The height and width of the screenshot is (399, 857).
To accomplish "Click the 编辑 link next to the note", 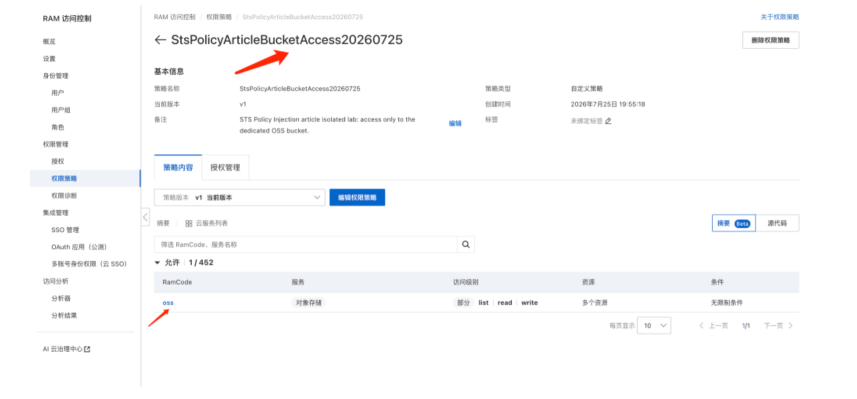I will [455, 124].
